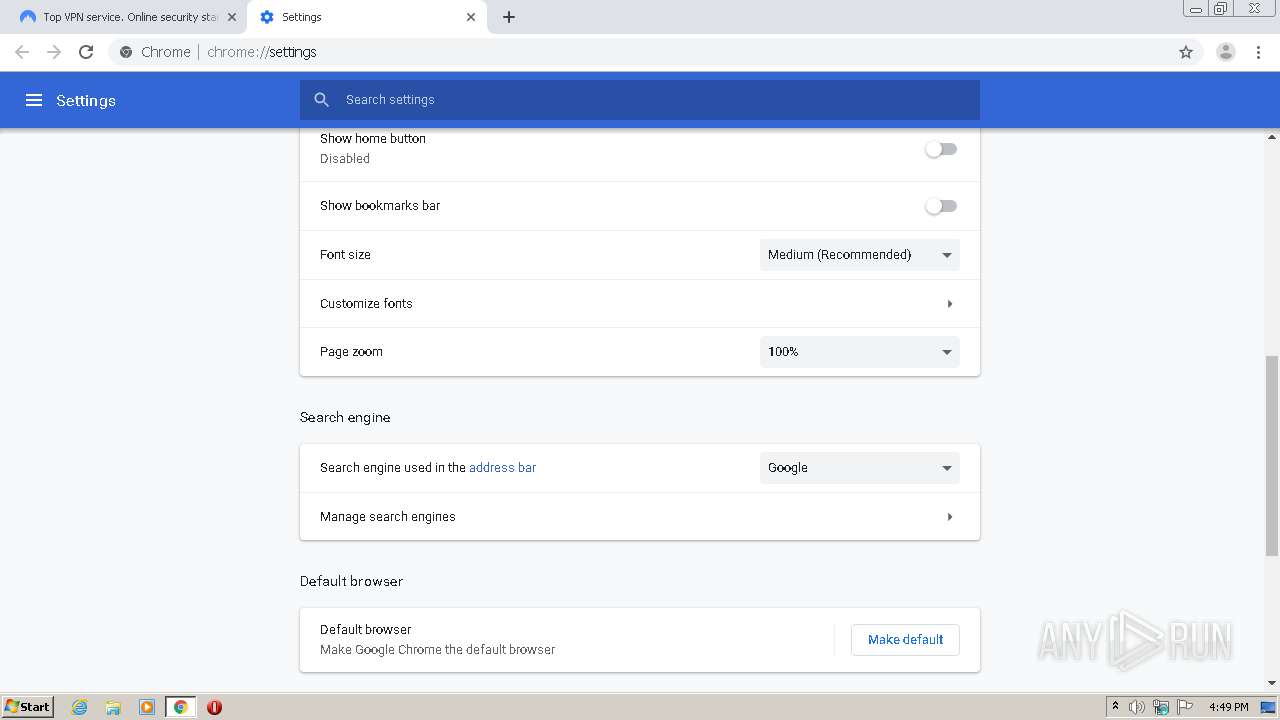Minimize the Chrome window
Screen dimensions: 1280x720
(1196, 9)
